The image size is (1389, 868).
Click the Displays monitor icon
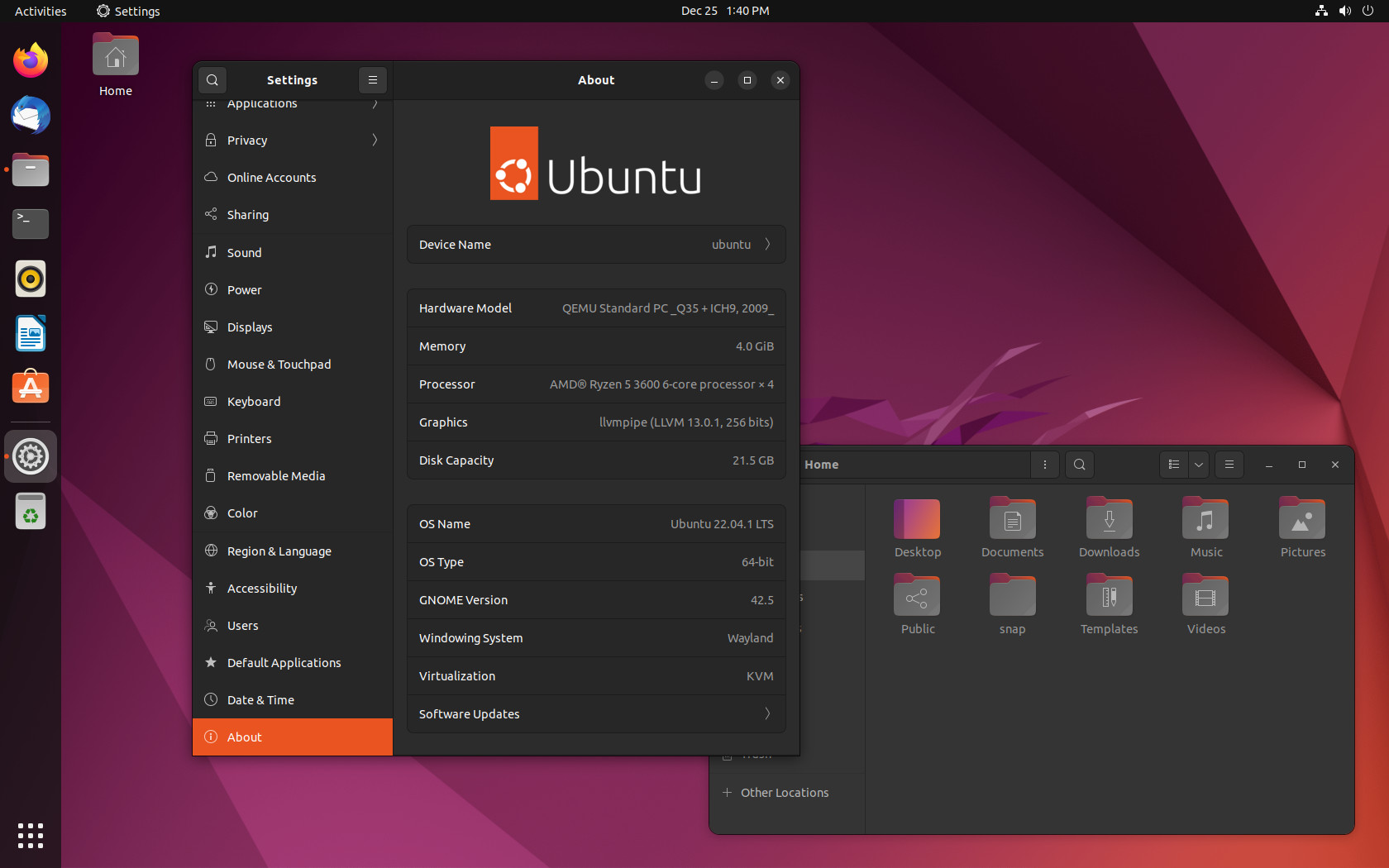[x=211, y=327]
